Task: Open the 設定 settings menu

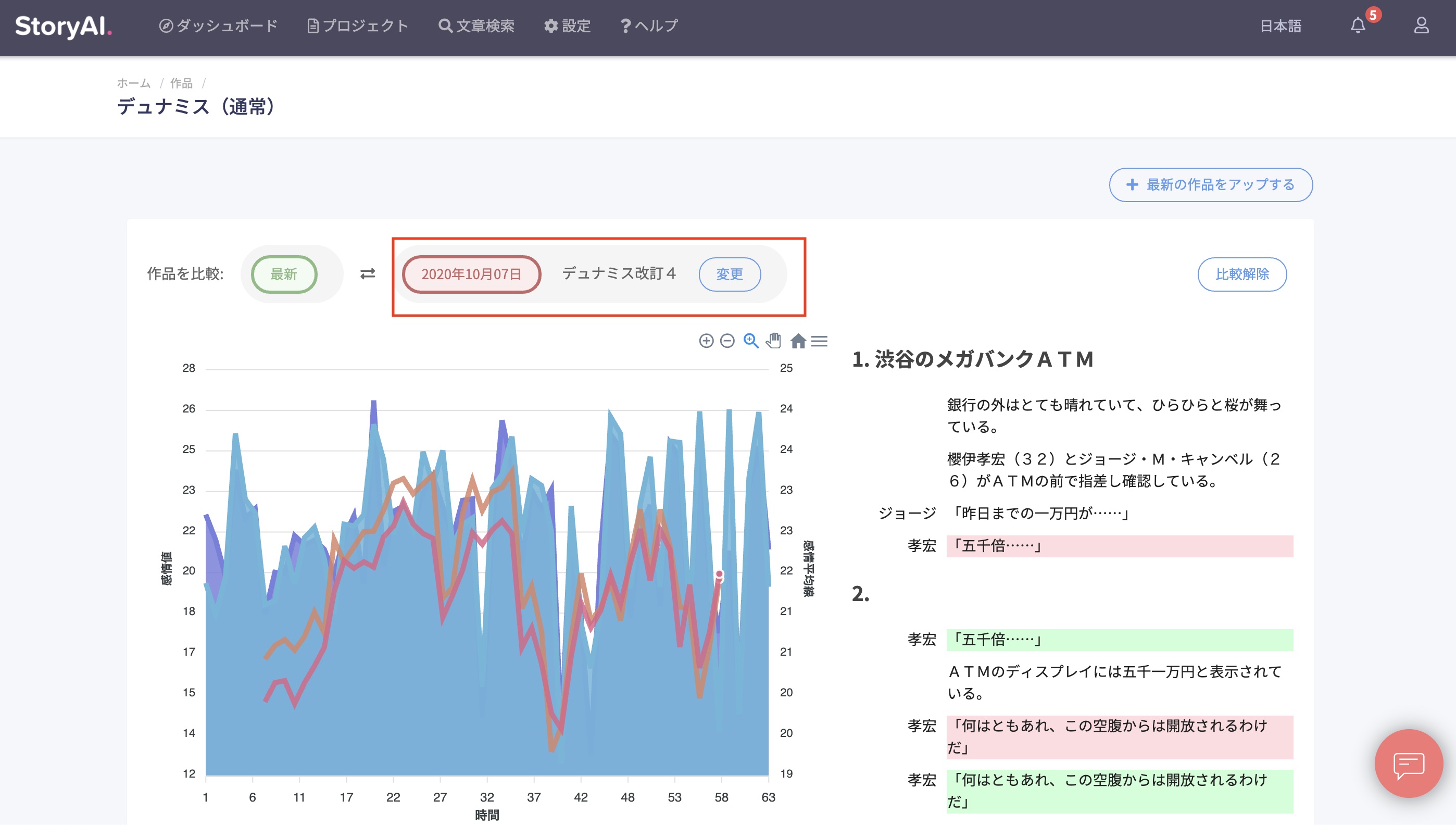Action: click(x=567, y=26)
